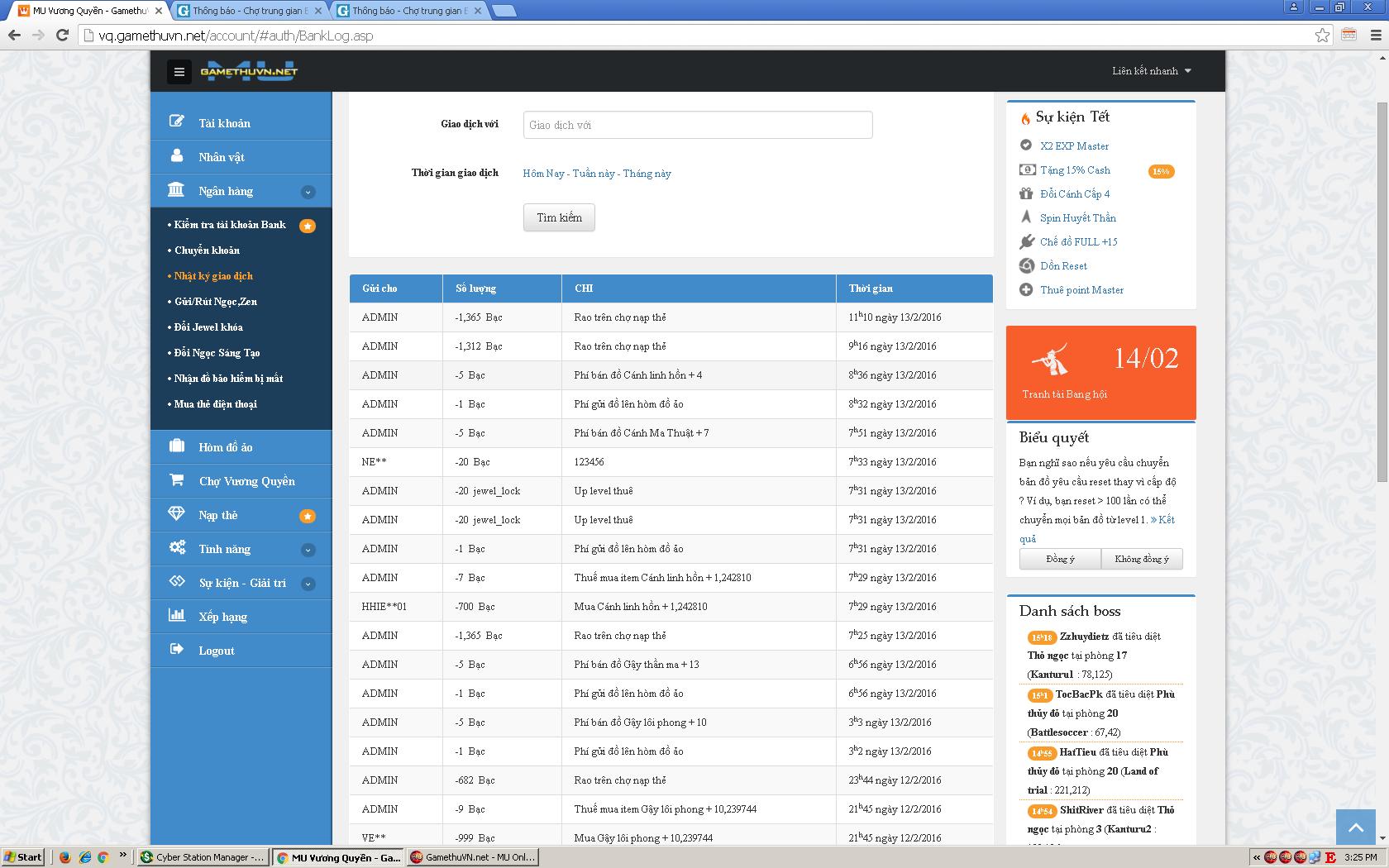Bookmark page with the star icon
This screenshot has height=868, width=1389.
coord(1322,36)
